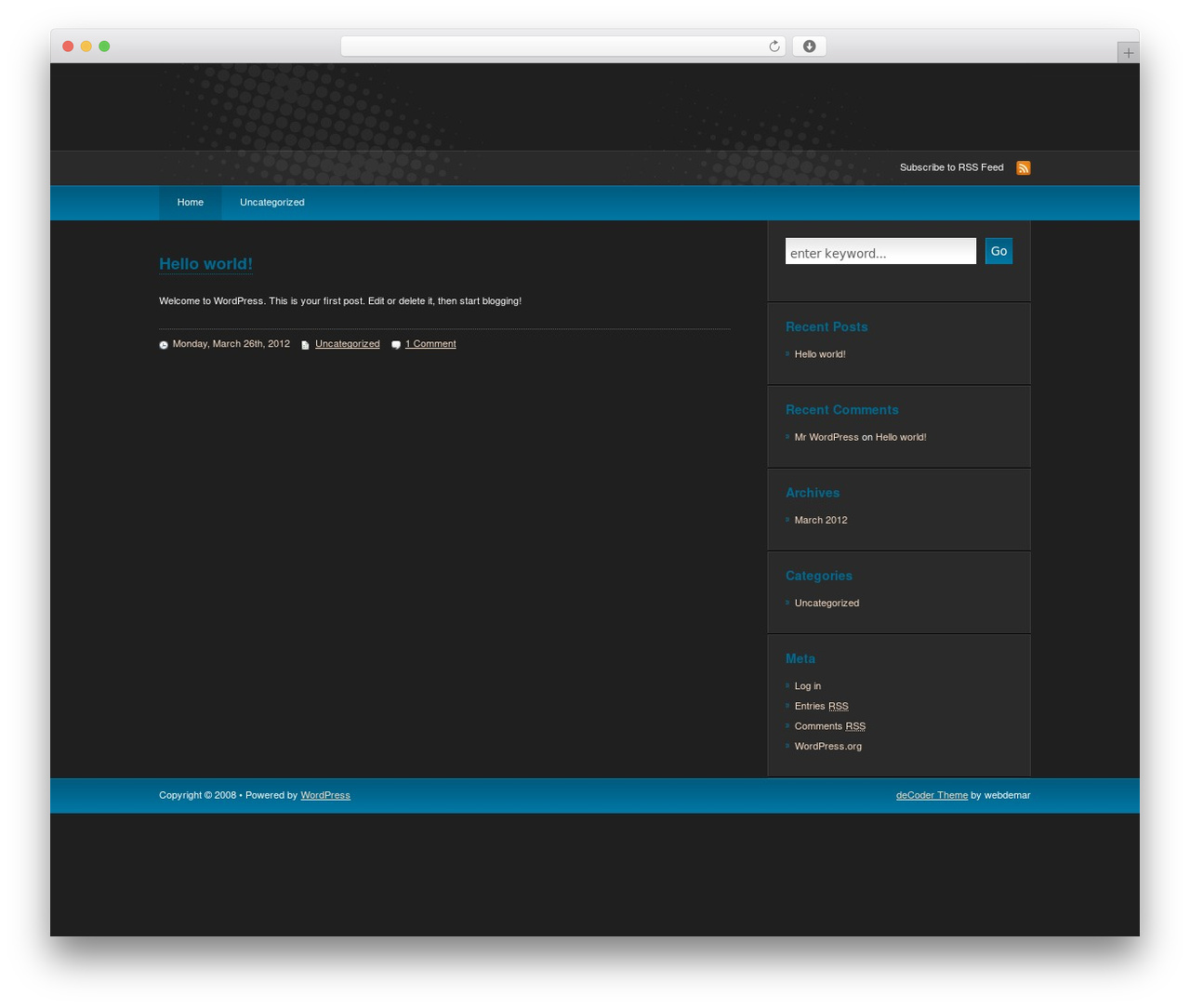This screenshot has height=1008, width=1190.
Task: Add a new browser tab
Action: (1129, 53)
